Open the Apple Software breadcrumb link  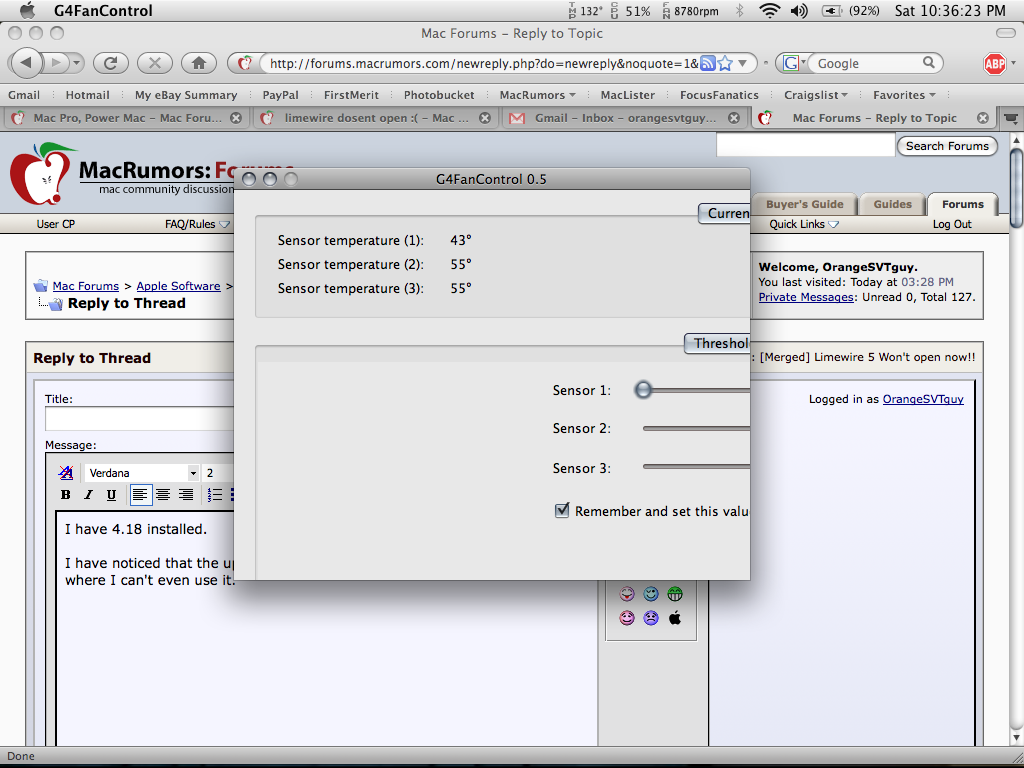(x=178, y=286)
